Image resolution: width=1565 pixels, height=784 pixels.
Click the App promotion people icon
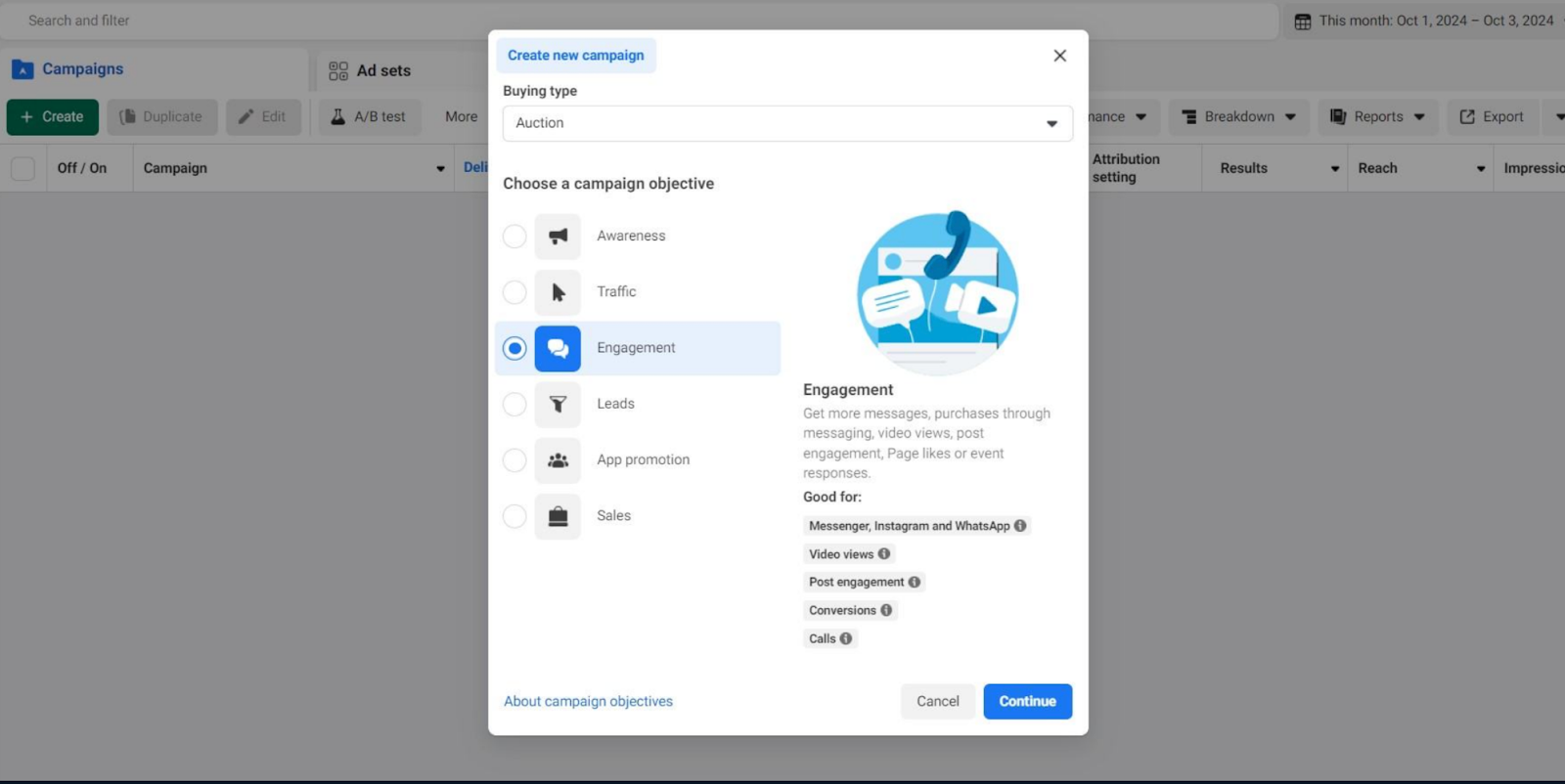(558, 460)
